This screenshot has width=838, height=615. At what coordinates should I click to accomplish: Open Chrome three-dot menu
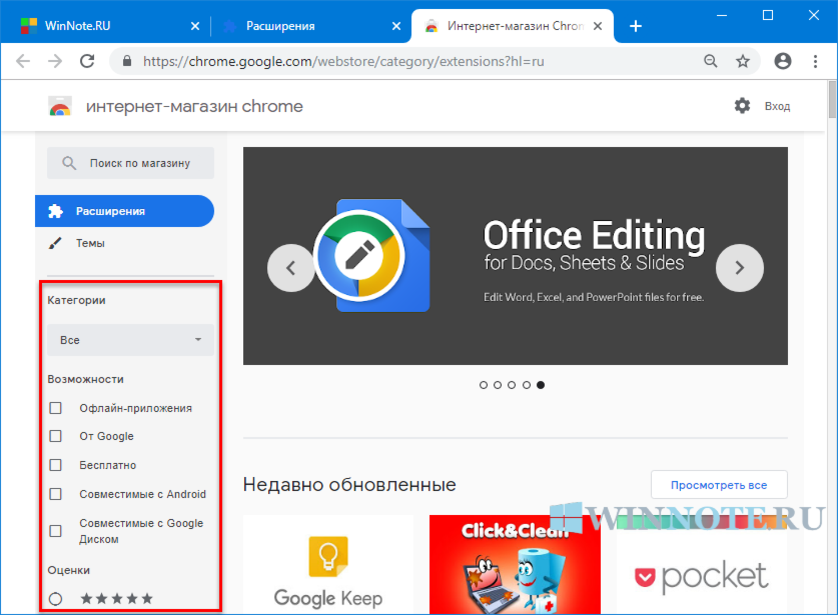[815, 61]
